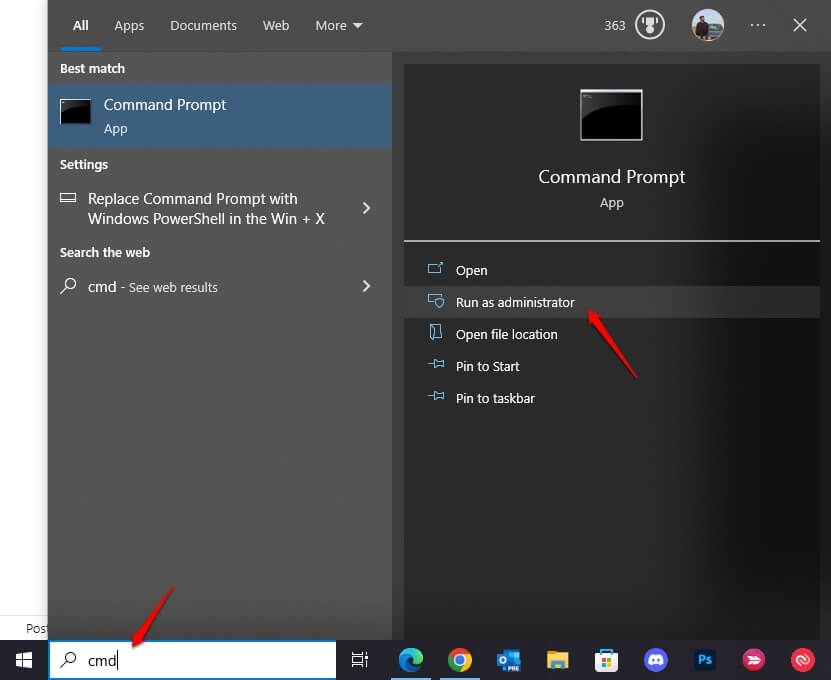Click the Windows Start button
Screen dimensions: 831x680
click(24, 660)
